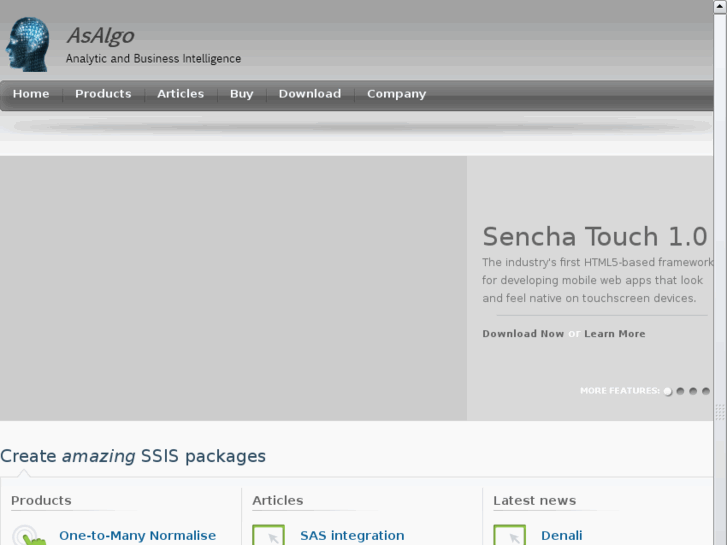The height and width of the screenshot is (545, 727).
Task: Click the Denali news icon
Action: pyautogui.click(x=510, y=536)
